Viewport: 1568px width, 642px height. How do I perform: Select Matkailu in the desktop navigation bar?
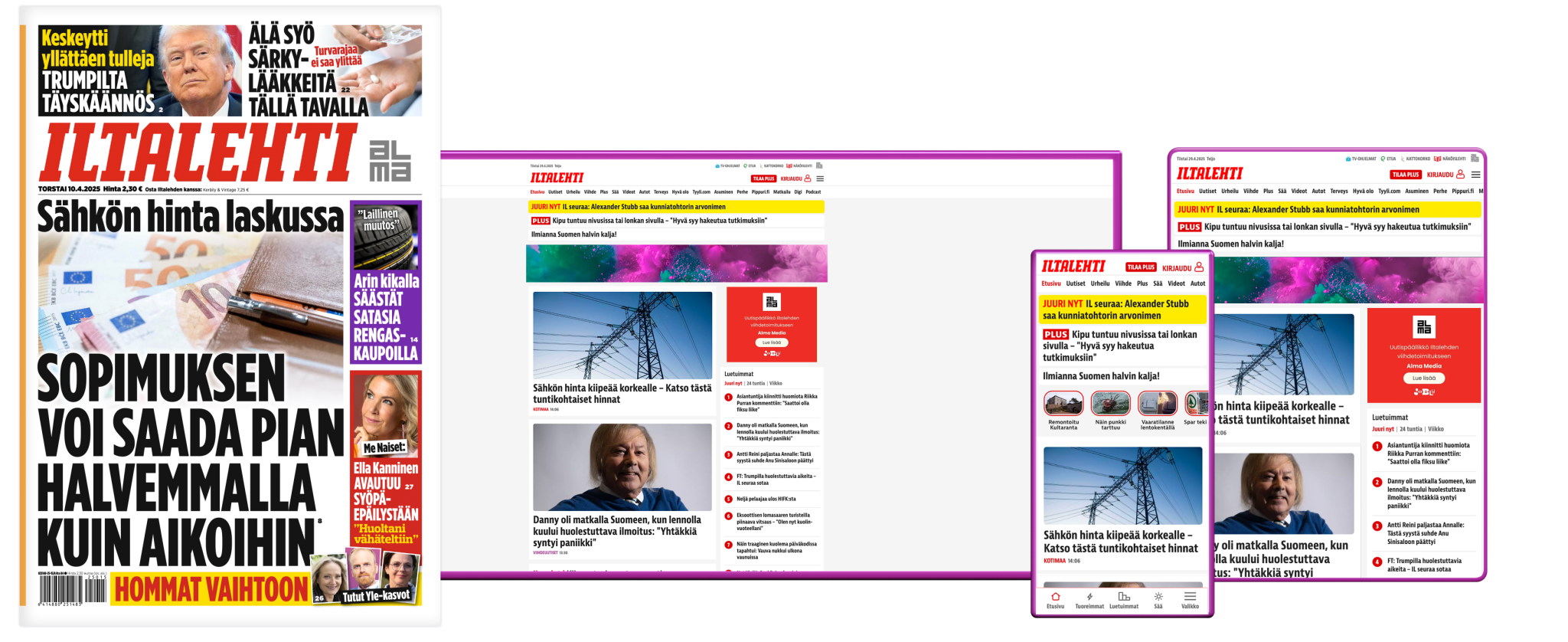click(x=782, y=192)
